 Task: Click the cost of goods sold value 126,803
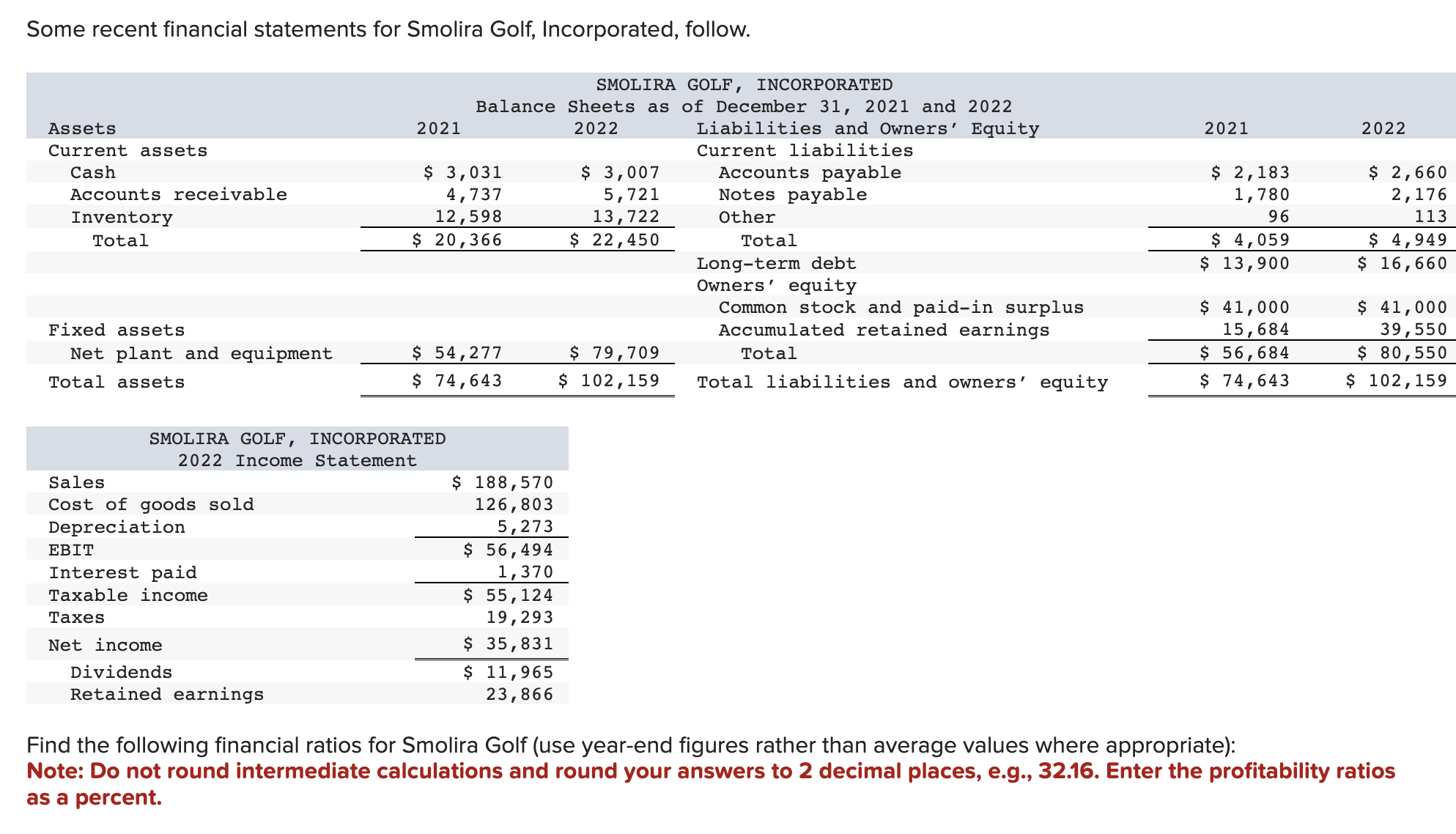coord(514,504)
